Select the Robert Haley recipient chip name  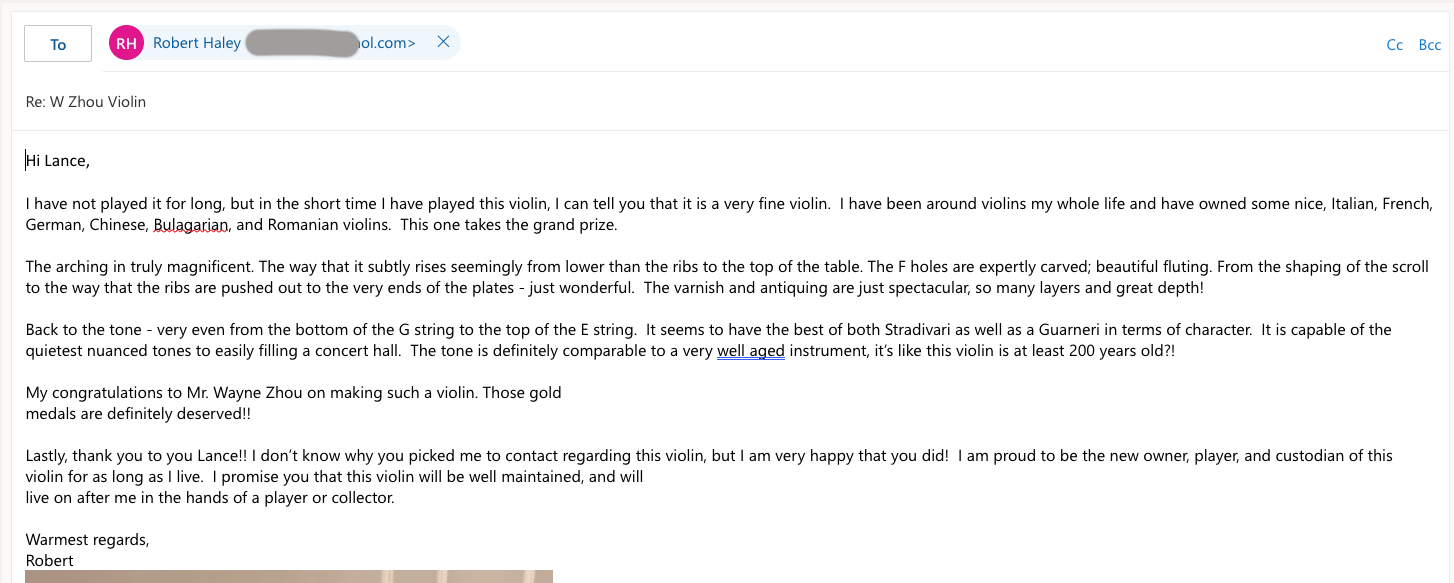click(x=196, y=43)
